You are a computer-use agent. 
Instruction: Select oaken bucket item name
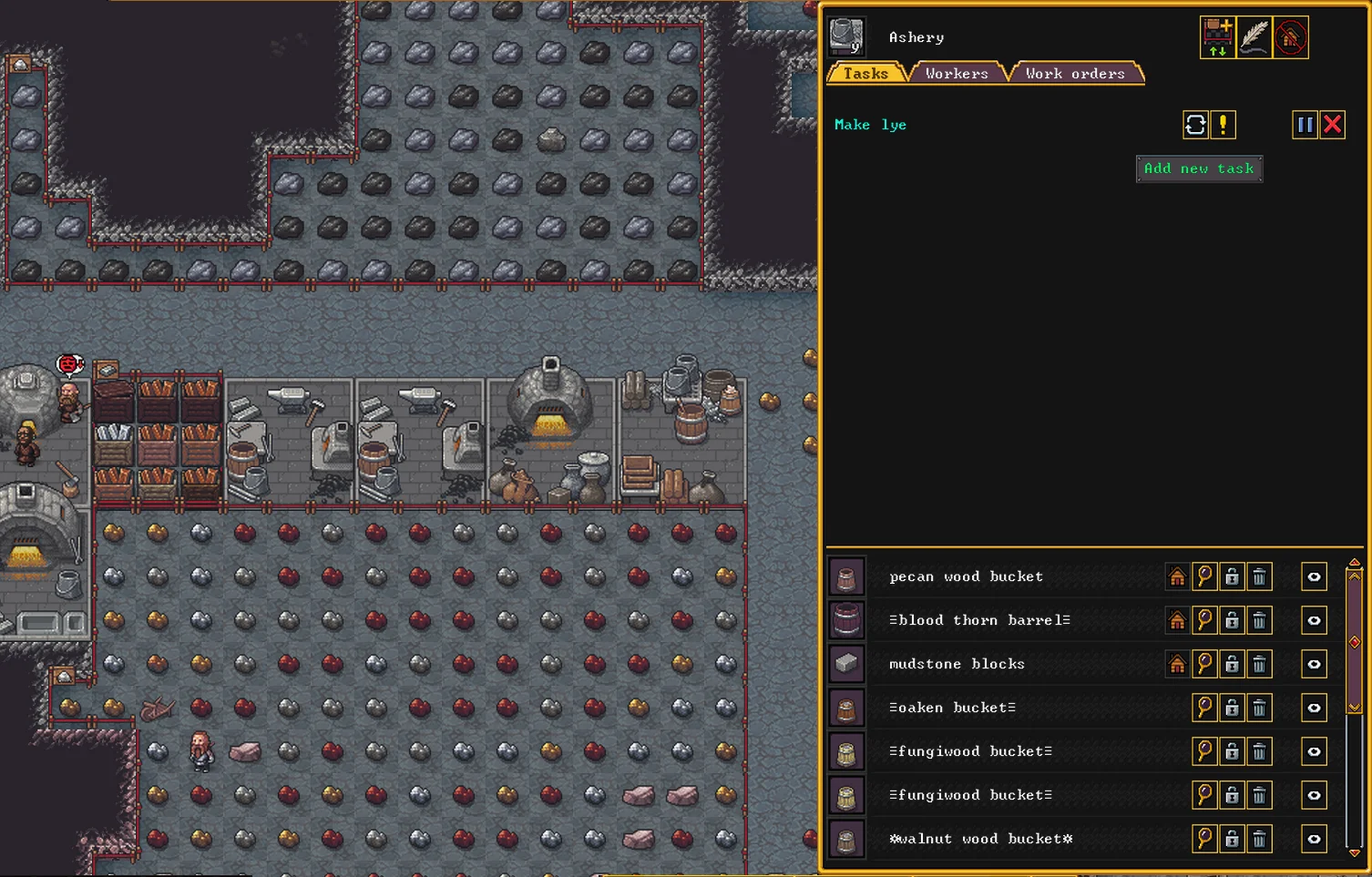(952, 708)
